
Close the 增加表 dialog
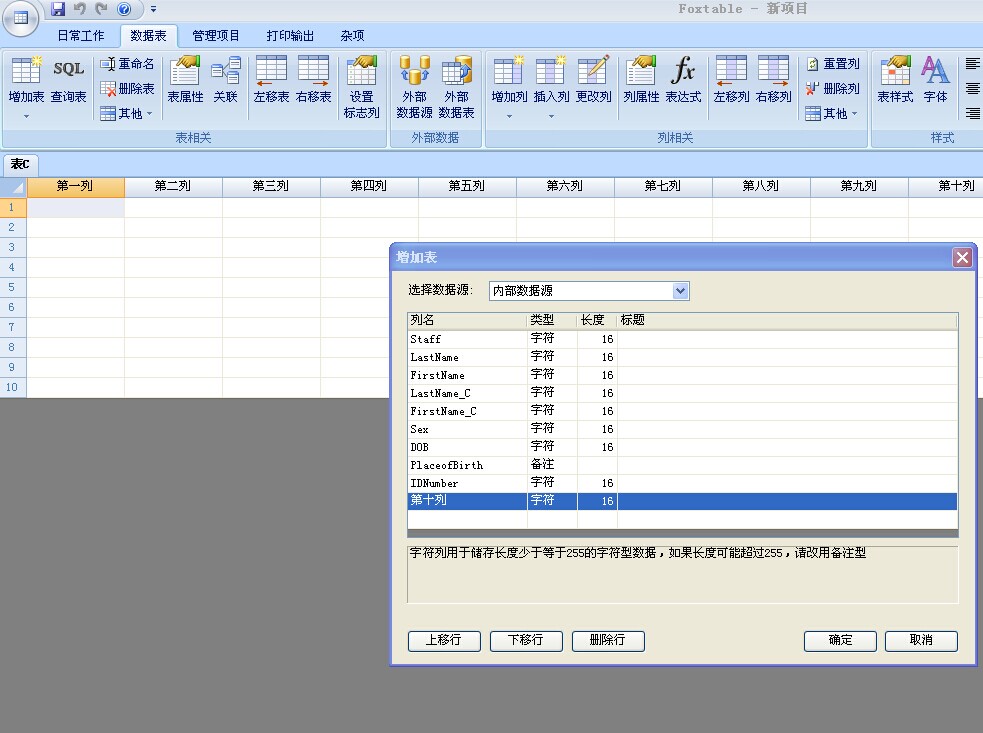coord(962,257)
